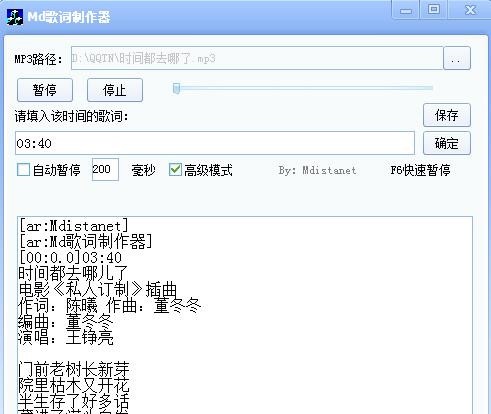The image size is (491, 414).
Task: Select the 时间都去哪儿了 title line
Action: pos(73,273)
